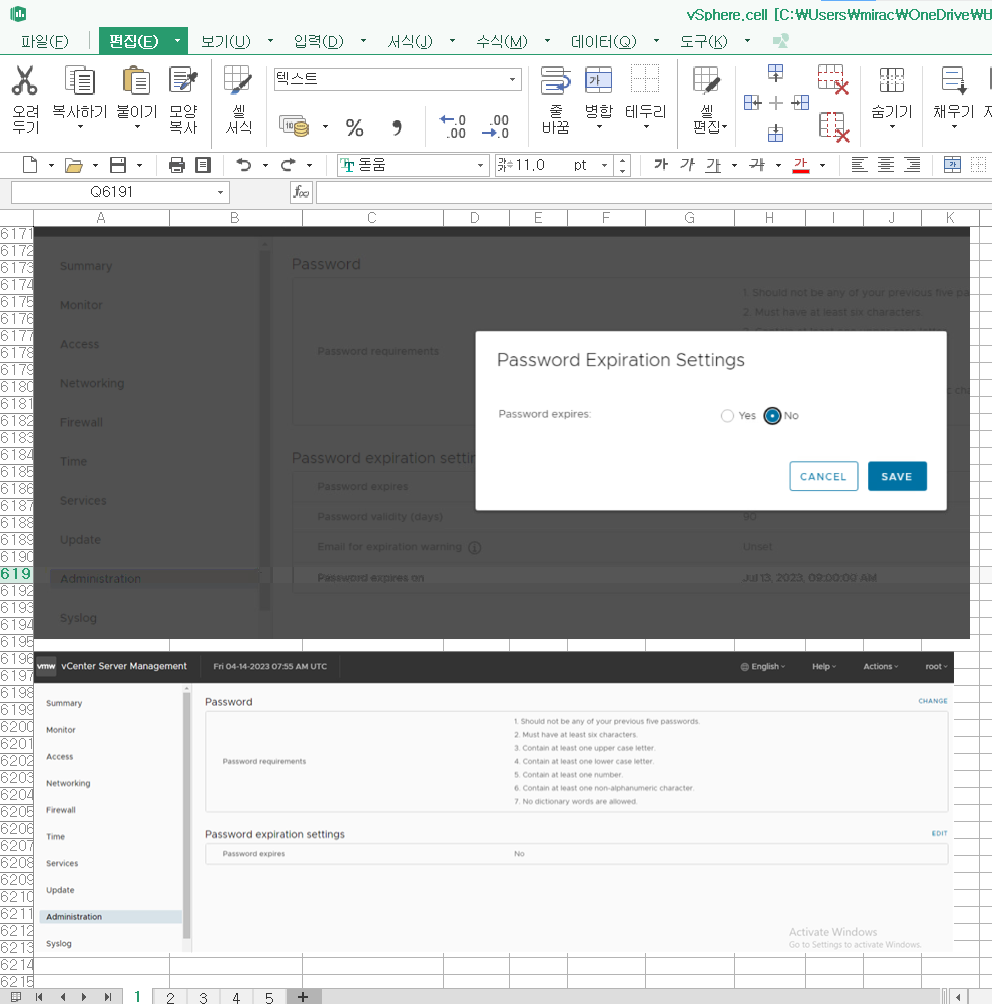Change font color with the red 가 swatch

coord(801,165)
